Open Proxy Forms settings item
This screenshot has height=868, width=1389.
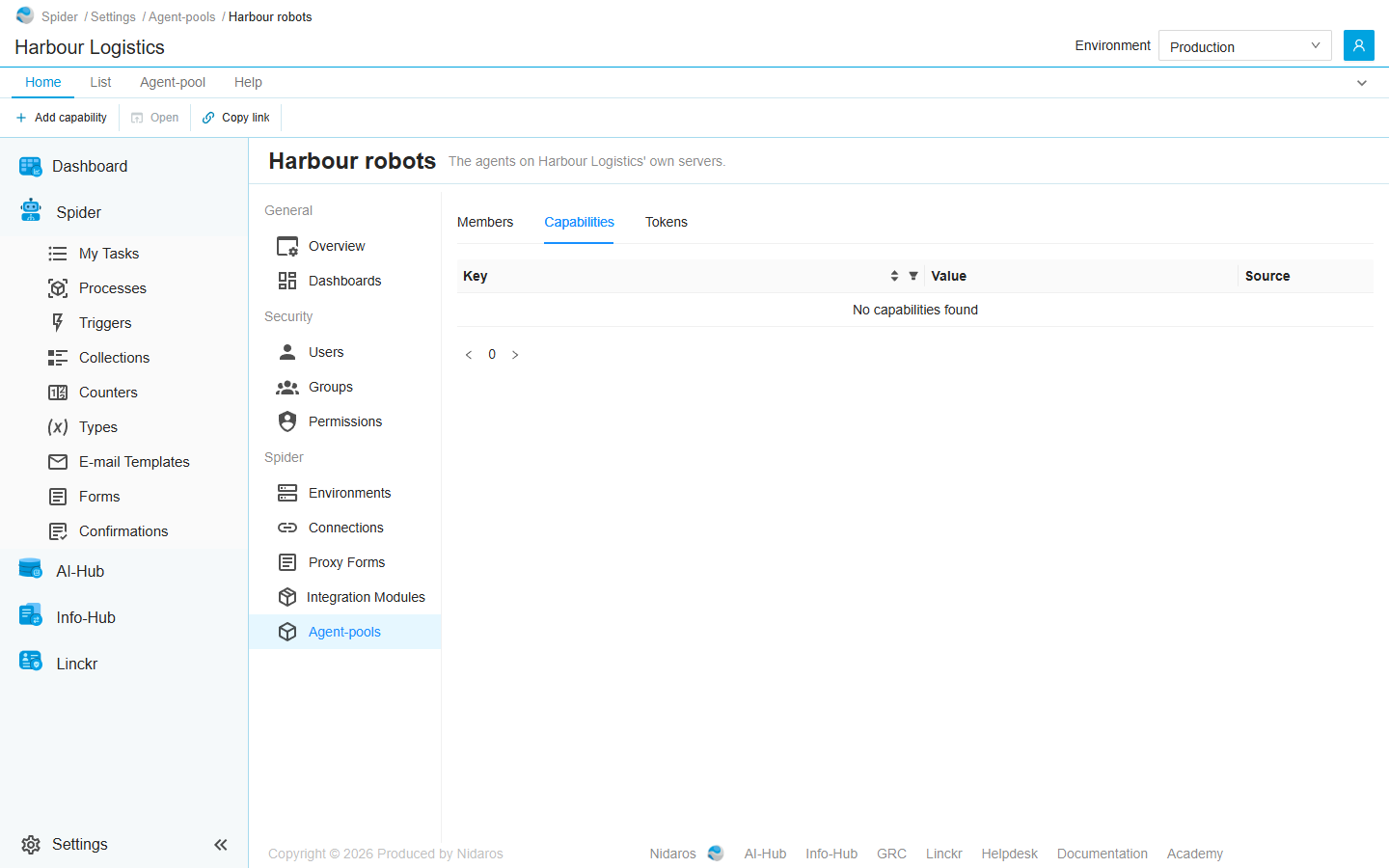click(345, 562)
